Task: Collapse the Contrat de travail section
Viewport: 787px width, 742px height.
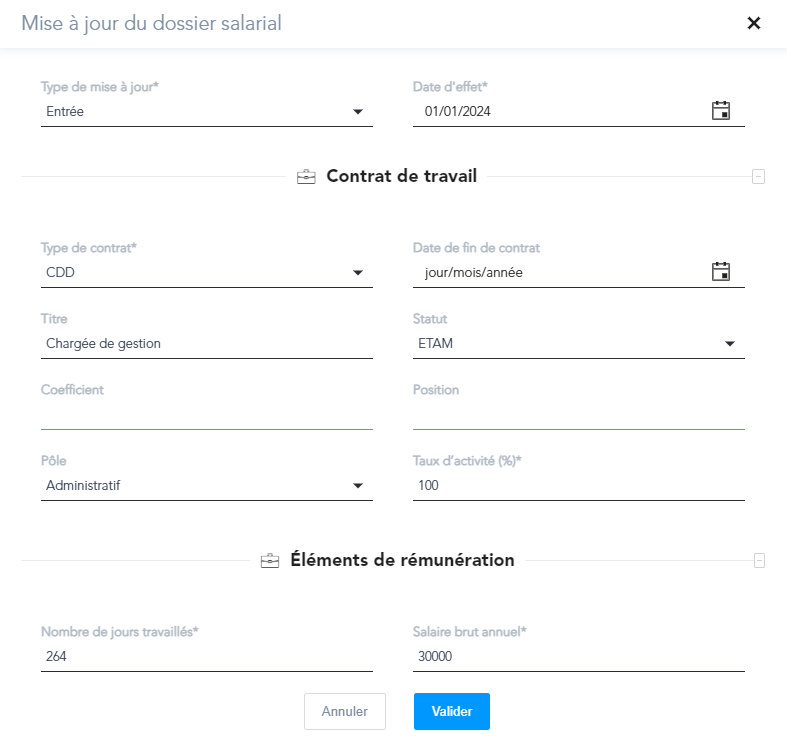Action: 758,177
